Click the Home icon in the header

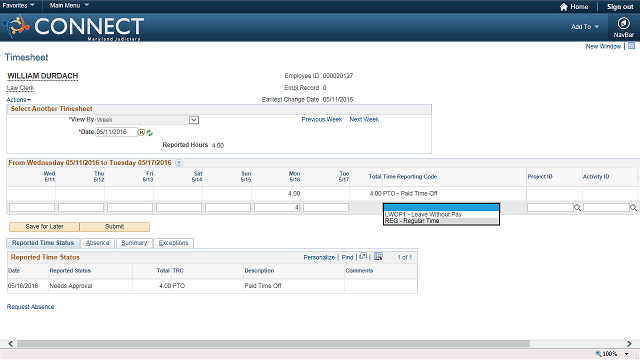pos(564,7)
